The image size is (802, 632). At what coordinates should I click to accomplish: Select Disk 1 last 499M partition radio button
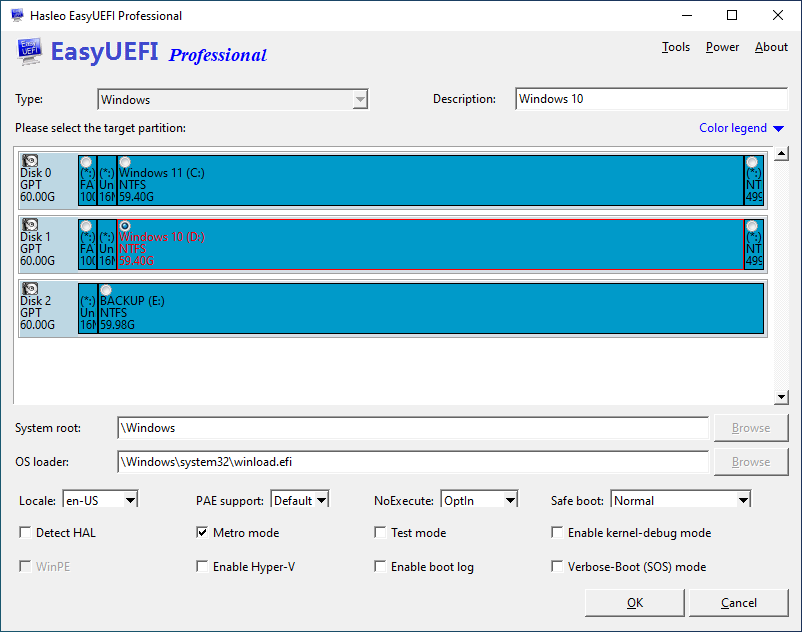pos(752,226)
